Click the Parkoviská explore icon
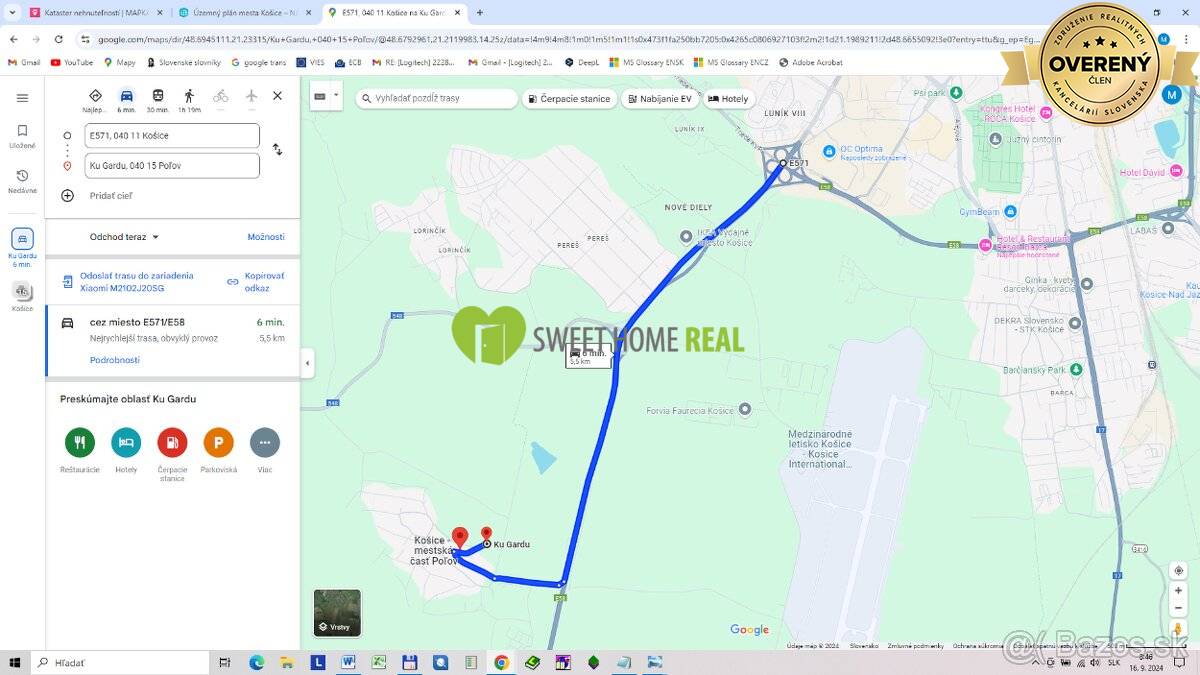Screen dimensions: 1200x675 pos(218,443)
